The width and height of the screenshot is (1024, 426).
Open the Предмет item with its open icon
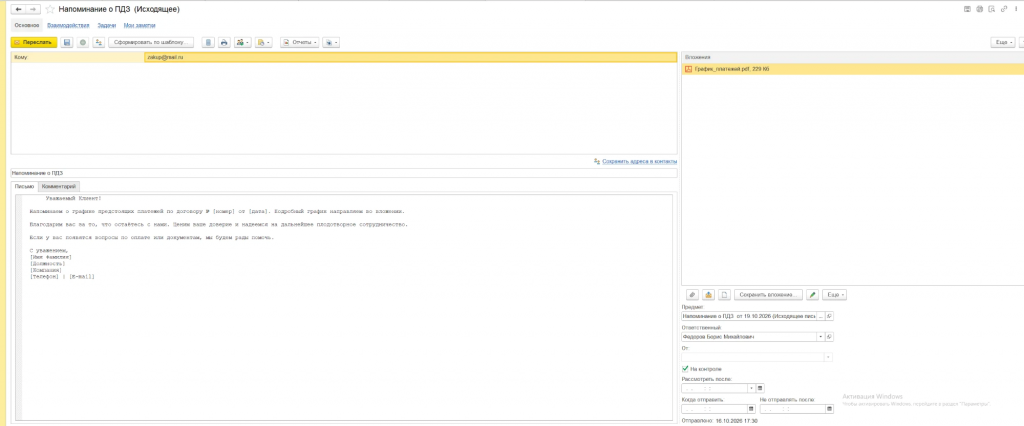[829, 316]
